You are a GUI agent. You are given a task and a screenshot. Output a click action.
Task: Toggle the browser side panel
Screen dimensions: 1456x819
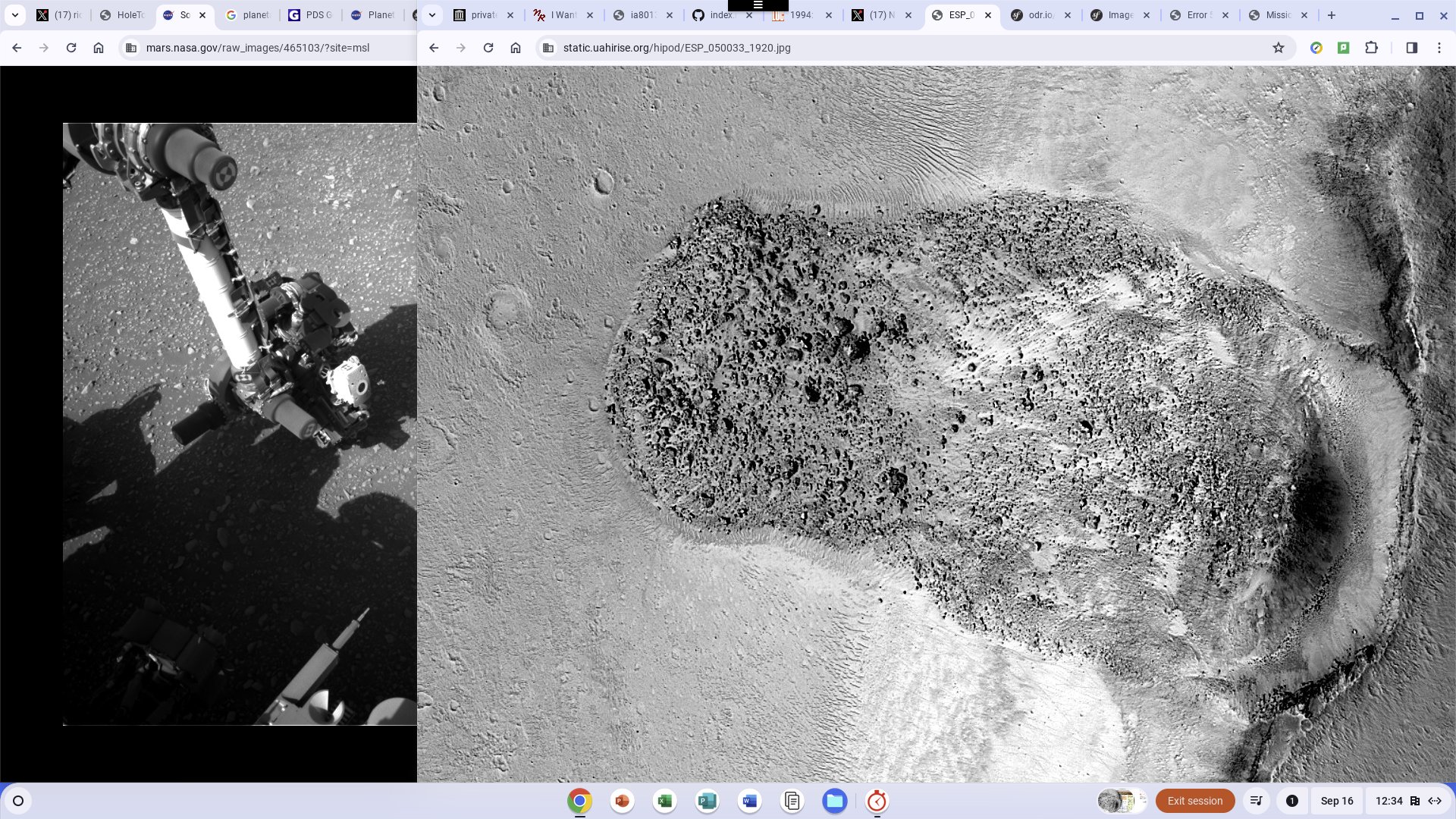pyautogui.click(x=1412, y=48)
